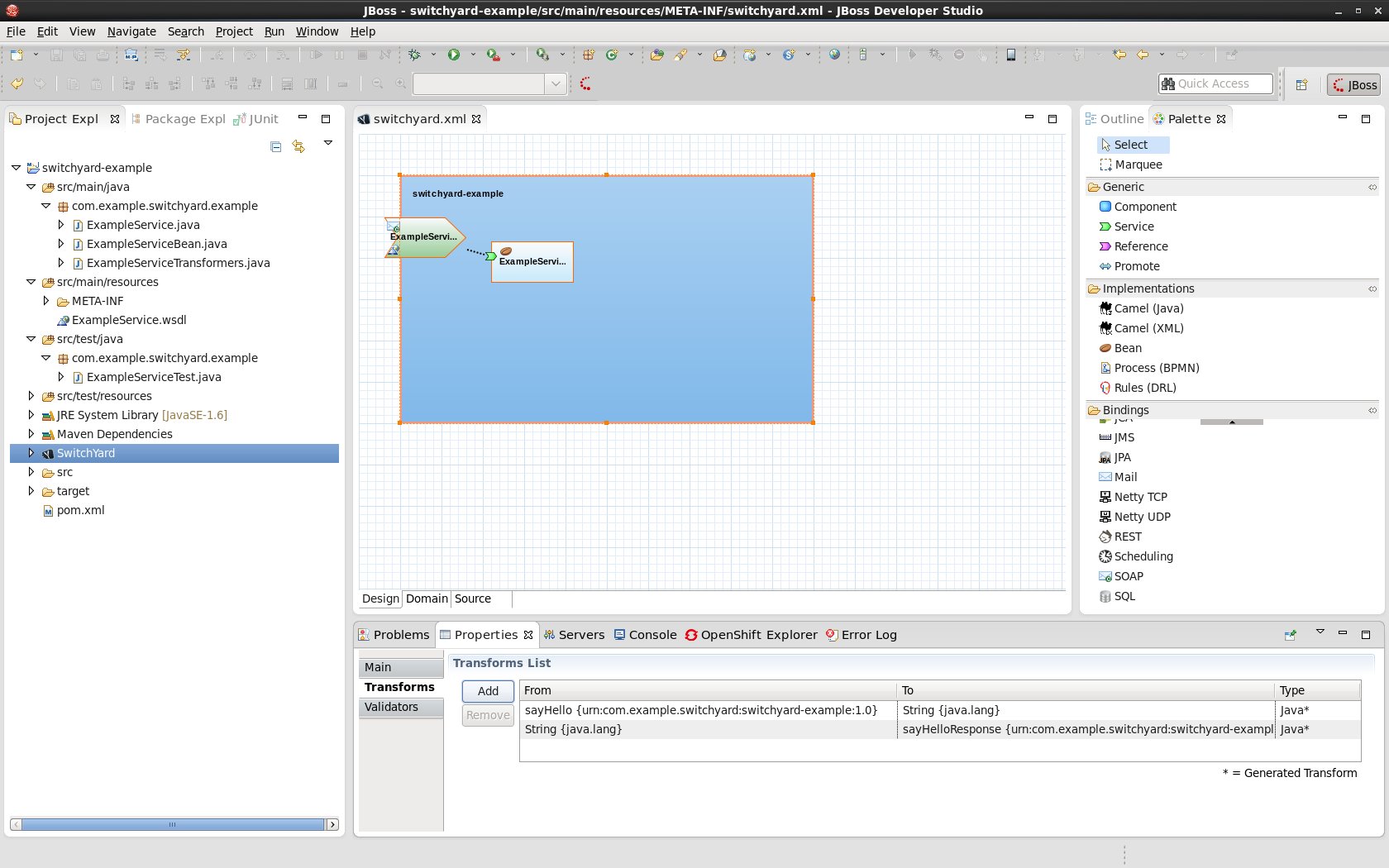Open the Navigate menu
The height and width of the screenshot is (868, 1389).
131,31
